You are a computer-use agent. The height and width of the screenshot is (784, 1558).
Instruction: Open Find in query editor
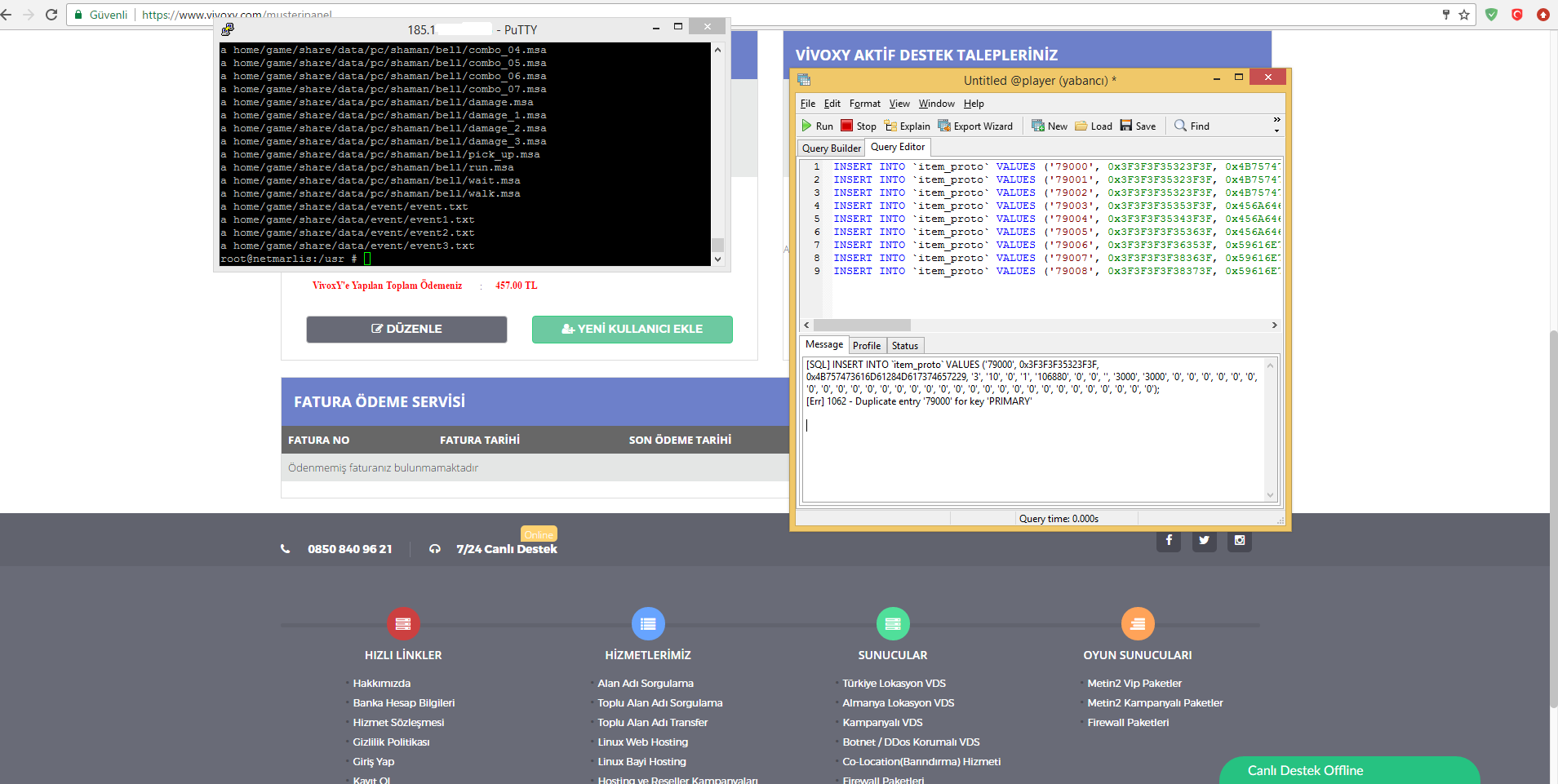tap(1192, 126)
